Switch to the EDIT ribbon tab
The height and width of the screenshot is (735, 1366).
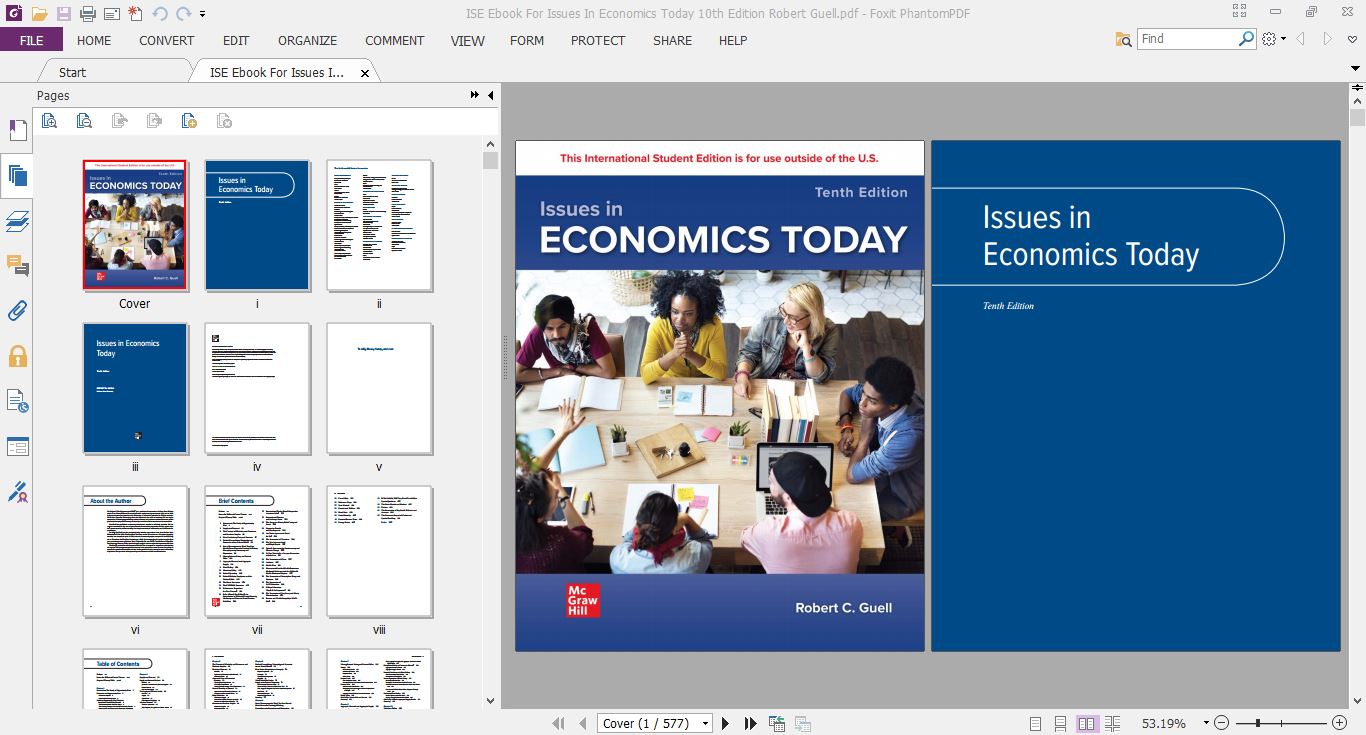tap(236, 41)
